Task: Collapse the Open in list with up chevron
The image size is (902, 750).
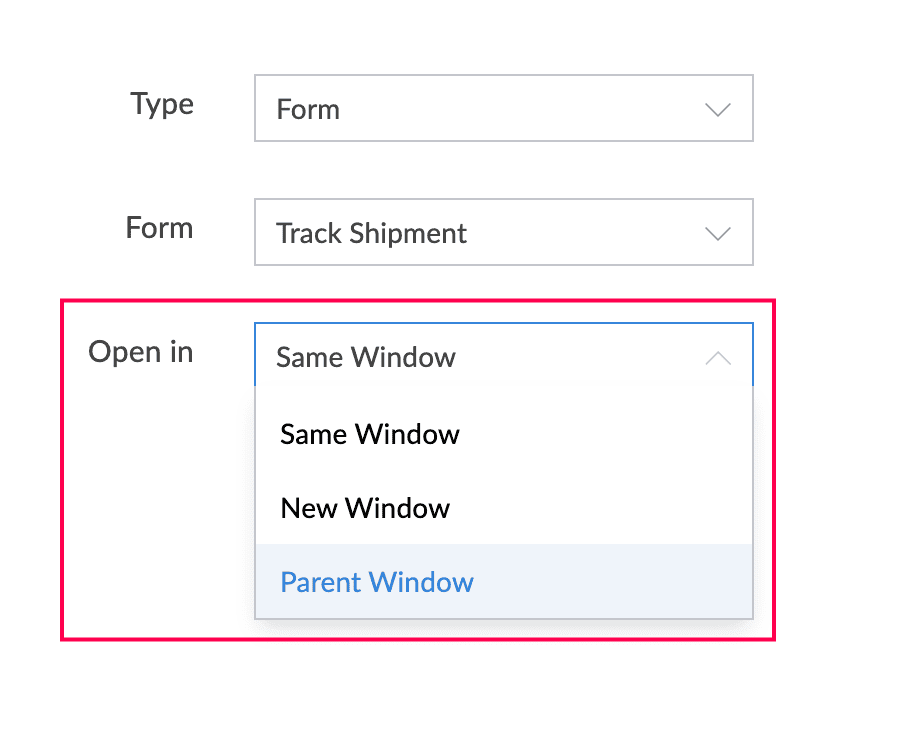Action: coord(718,358)
